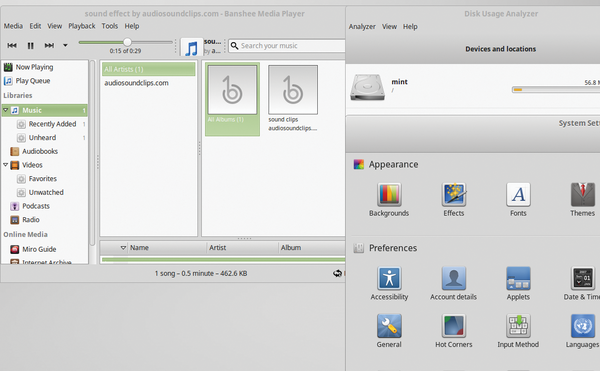This screenshot has height=371, width=600.
Task: Open Backgrounds in System Settings
Action: [389, 200]
